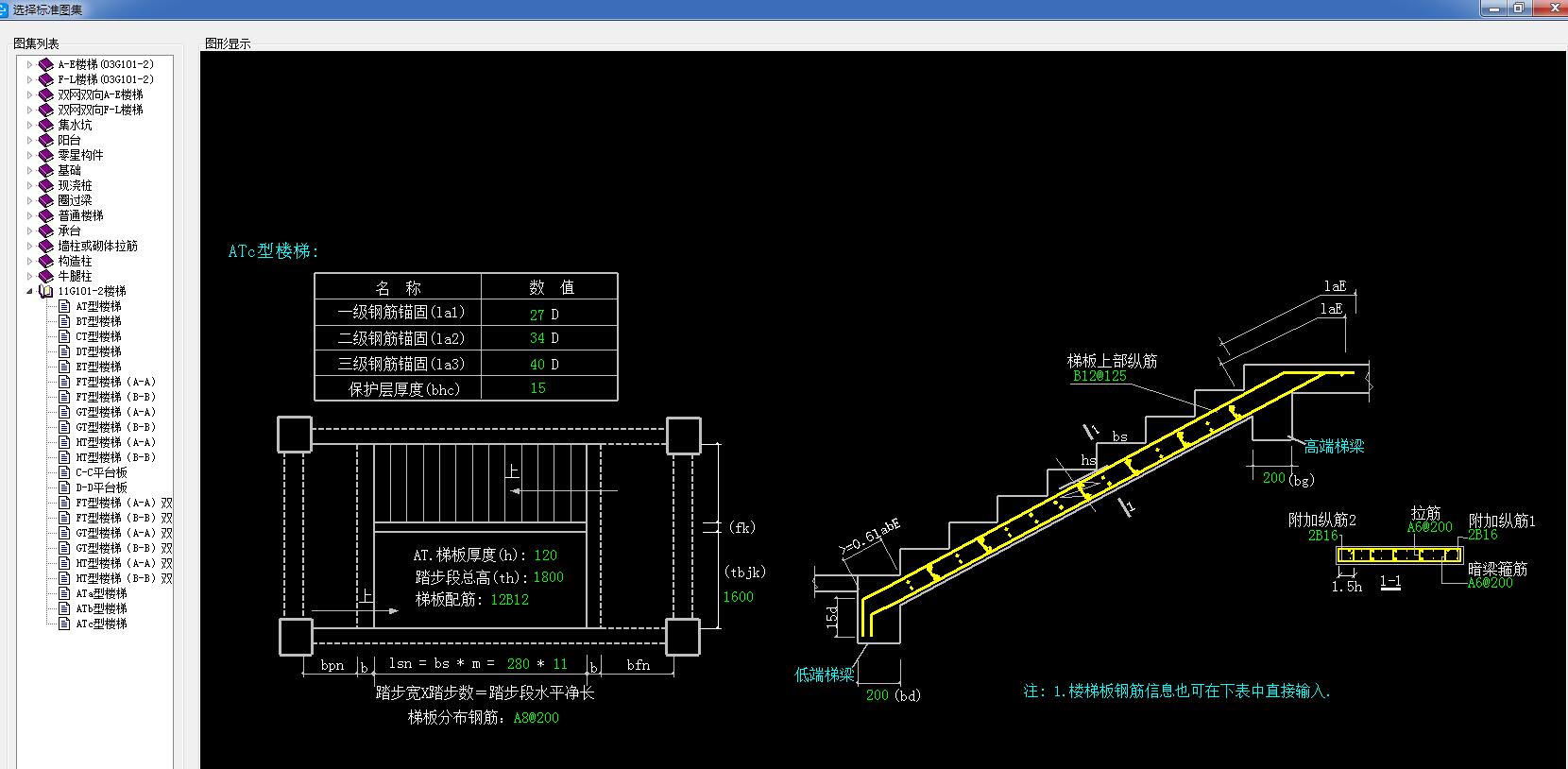
Task: Click the document icon next to ATc型楼梯
Action: click(64, 624)
